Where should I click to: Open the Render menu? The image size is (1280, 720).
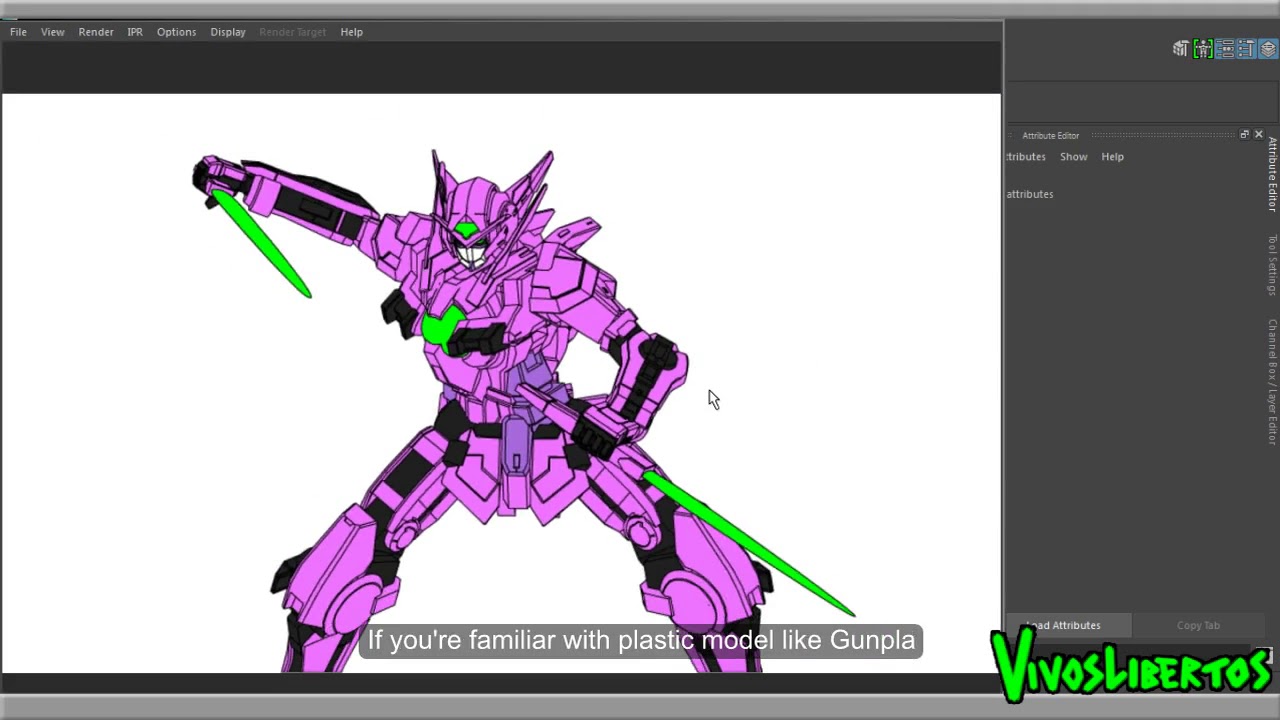coord(96,32)
